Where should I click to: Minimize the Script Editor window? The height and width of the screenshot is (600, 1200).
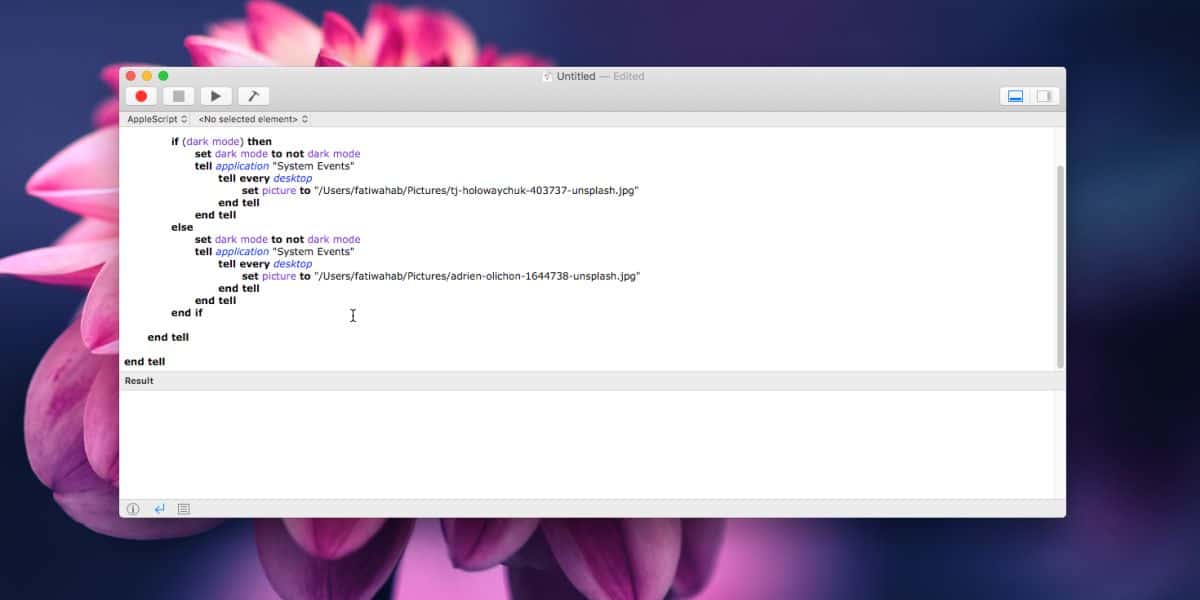coord(146,76)
